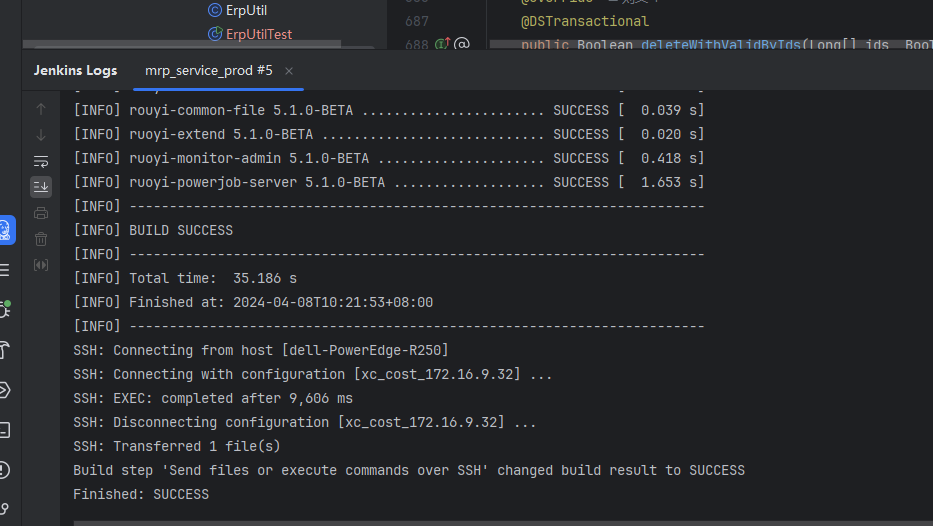The width and height of the screenshot is (933, 526).
Task: Click the down arrow in log toolbar
Action: pyautogui.click(x=41, y=135)
